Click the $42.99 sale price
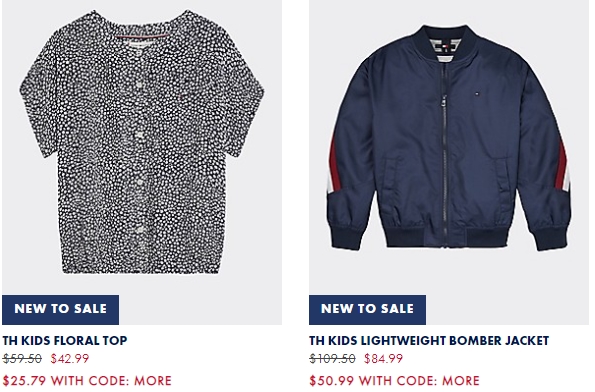 point(70,359)
